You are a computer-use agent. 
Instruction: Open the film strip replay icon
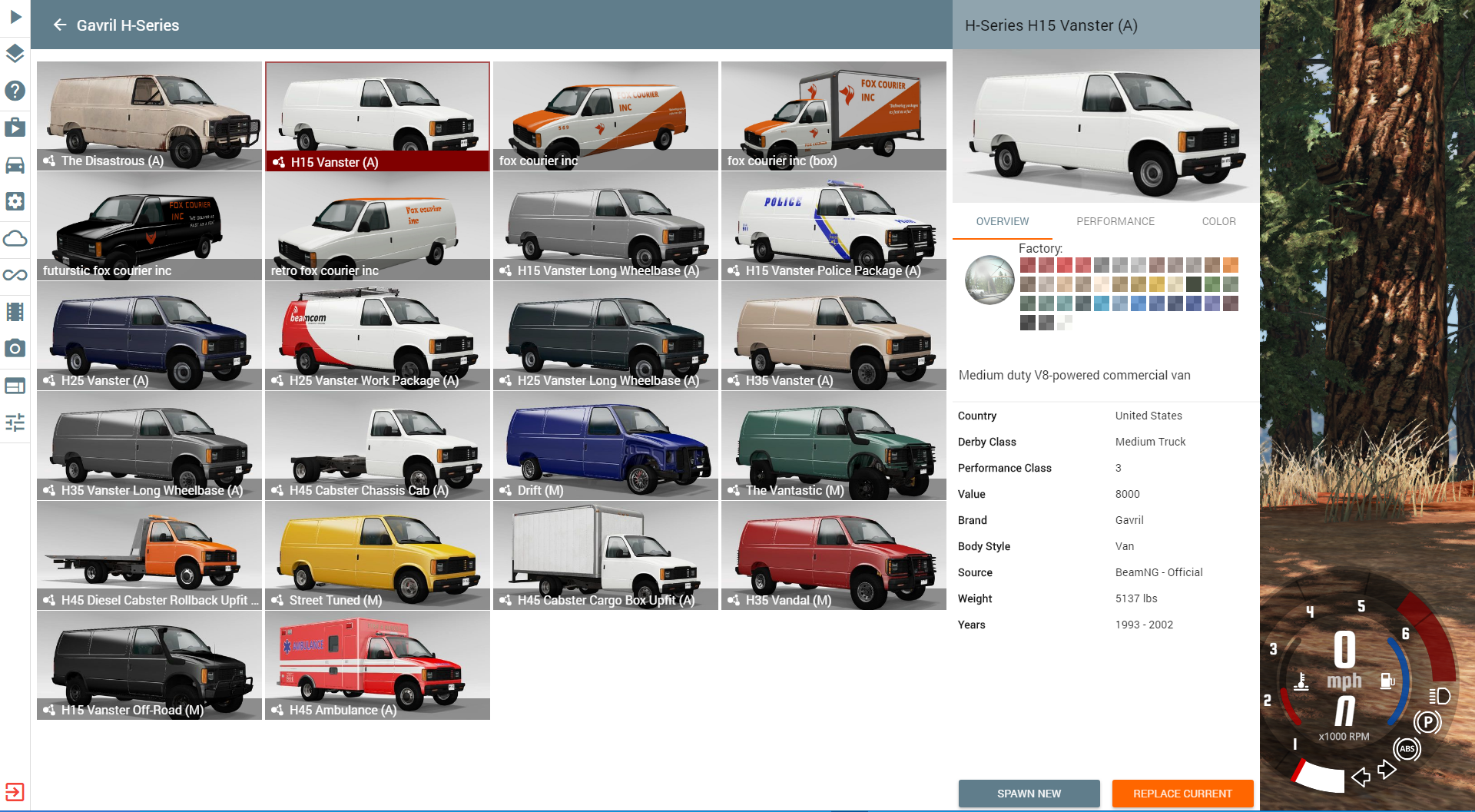click(15, 312)
